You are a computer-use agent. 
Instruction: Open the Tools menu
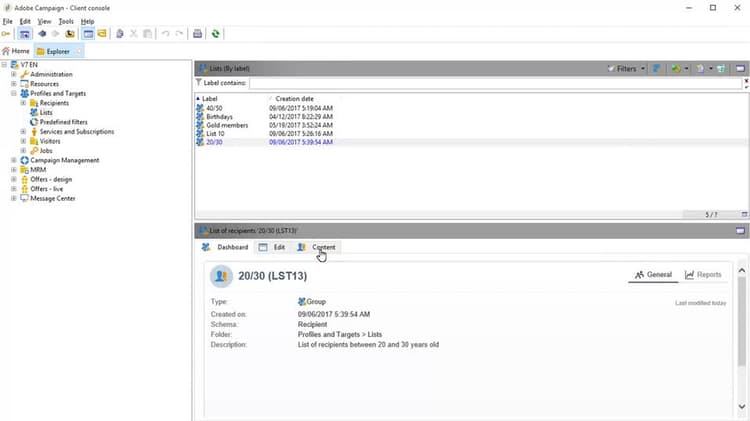click(x=66, y=22)
